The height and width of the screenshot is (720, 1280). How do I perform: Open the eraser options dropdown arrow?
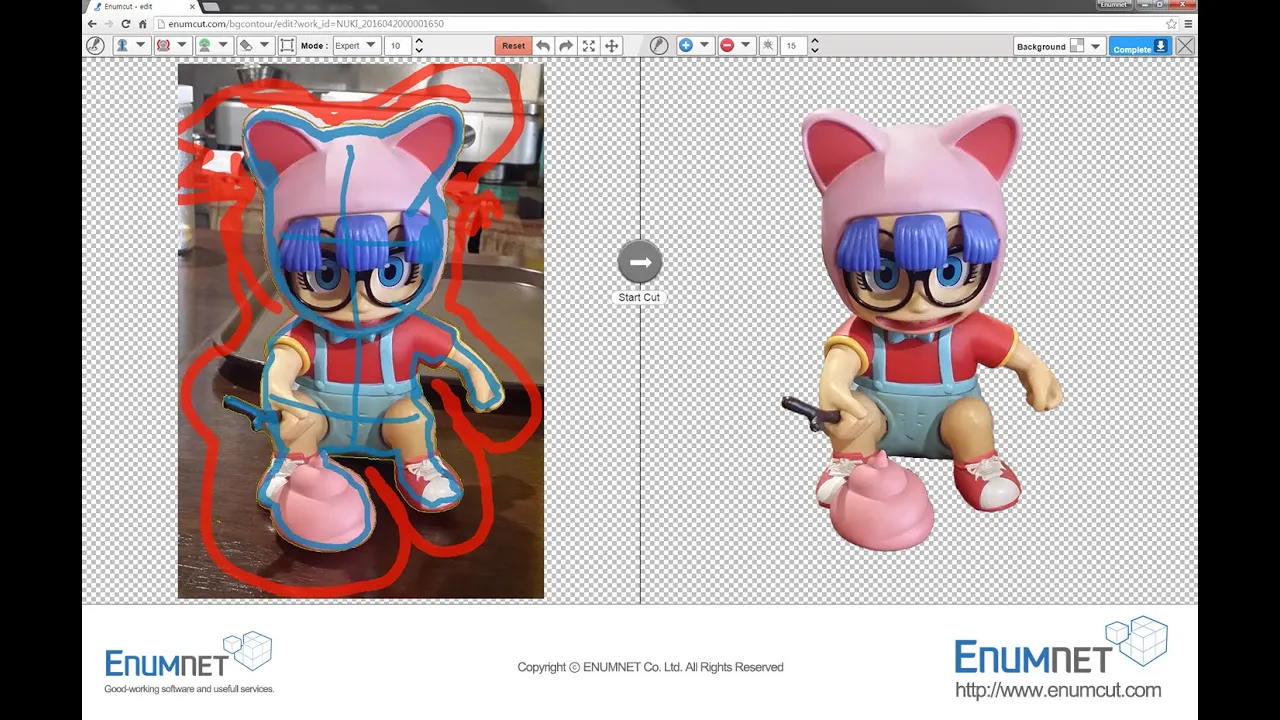point(265,45)
